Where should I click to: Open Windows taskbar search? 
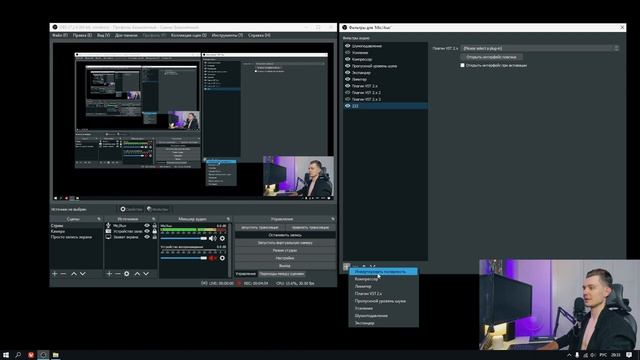pyautogui.click(x=18, y=355)
